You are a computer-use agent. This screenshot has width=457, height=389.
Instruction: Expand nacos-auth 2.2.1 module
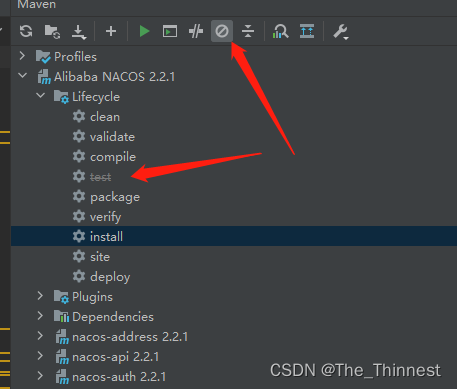coord(40,376)
